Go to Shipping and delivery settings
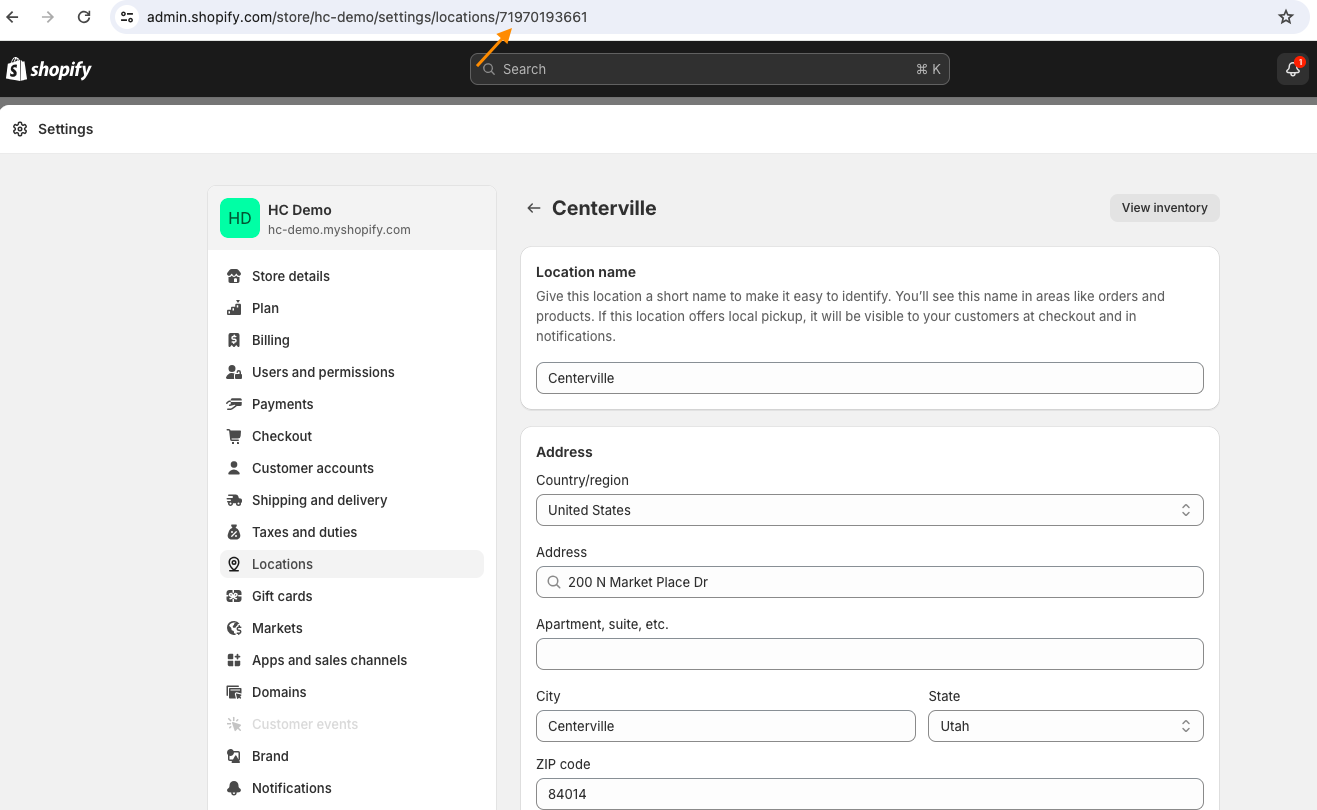The height and width of the screenshot is (810, 1317). [319, 500]
